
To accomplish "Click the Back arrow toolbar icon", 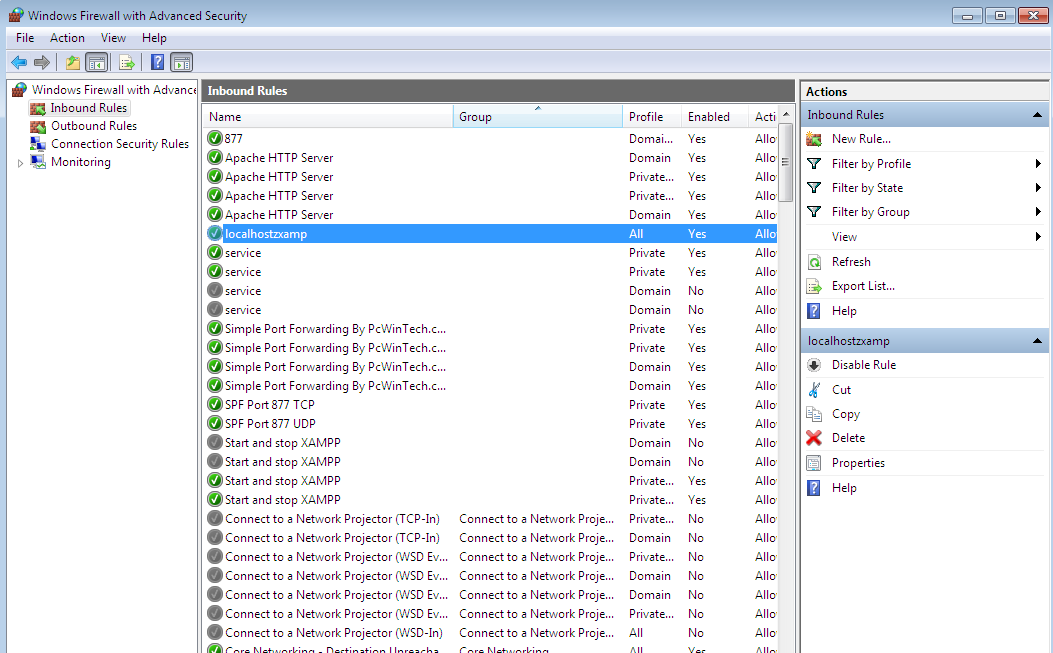I will point(19,62).
